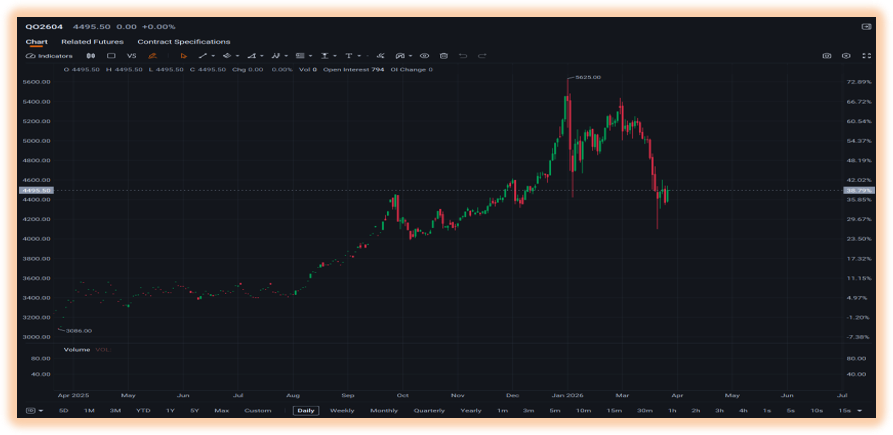The image size is (893, 435).
Task: Select the candlestick chart type icon
Action: (x=91, y=56)
